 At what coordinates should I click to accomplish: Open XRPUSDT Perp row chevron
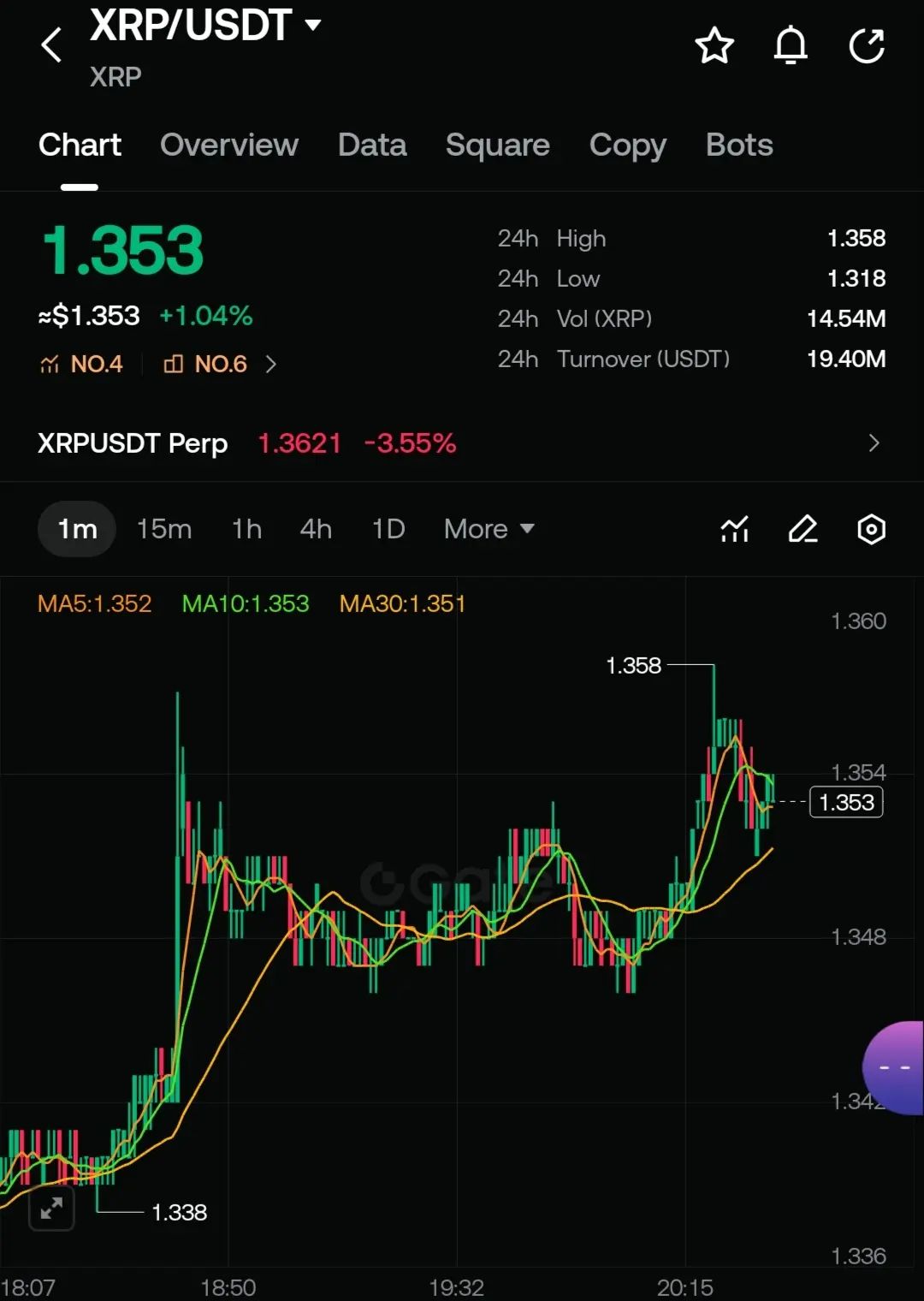(874, 443)
